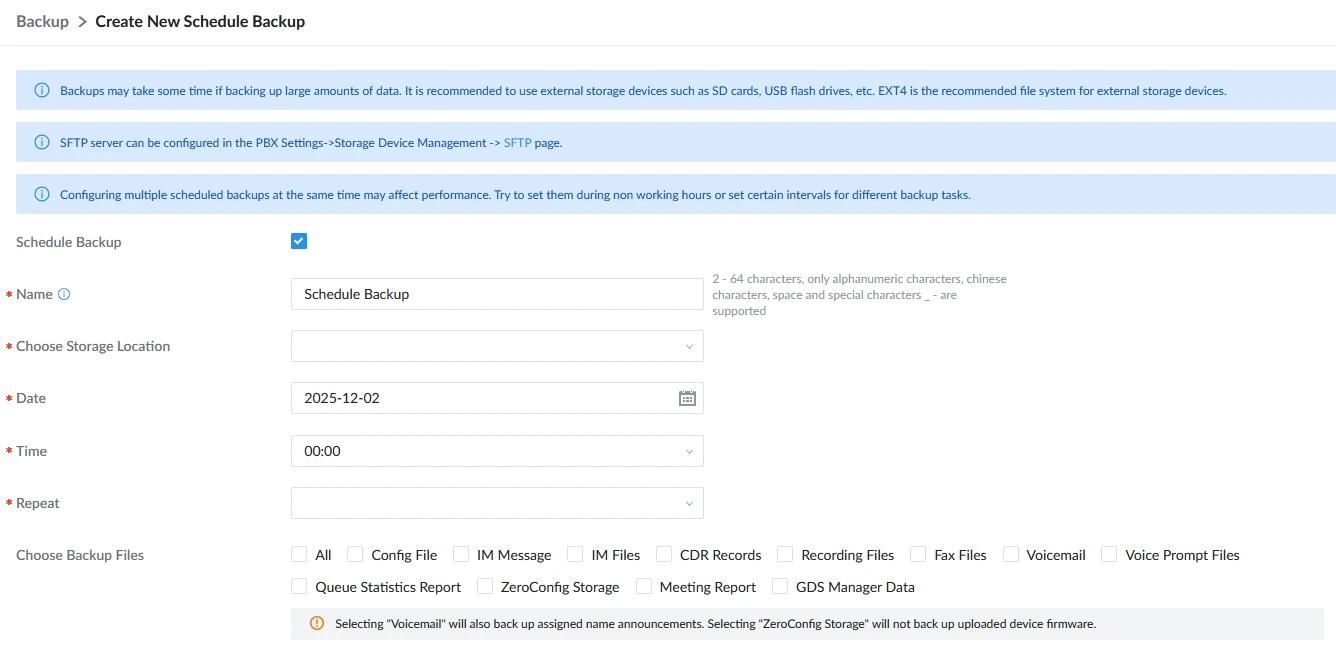
Task: Enable Voice Prompt Files checkbox
Action: (x=1109, y=554)
